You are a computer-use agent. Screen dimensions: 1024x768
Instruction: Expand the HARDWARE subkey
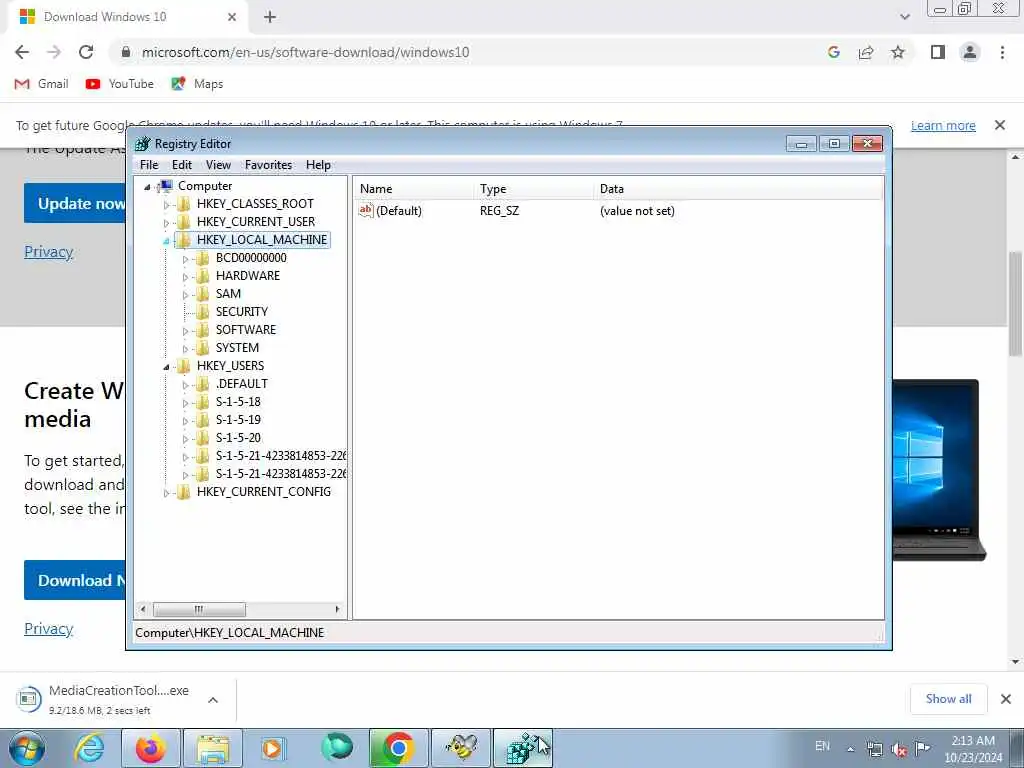tap(185, 277)
